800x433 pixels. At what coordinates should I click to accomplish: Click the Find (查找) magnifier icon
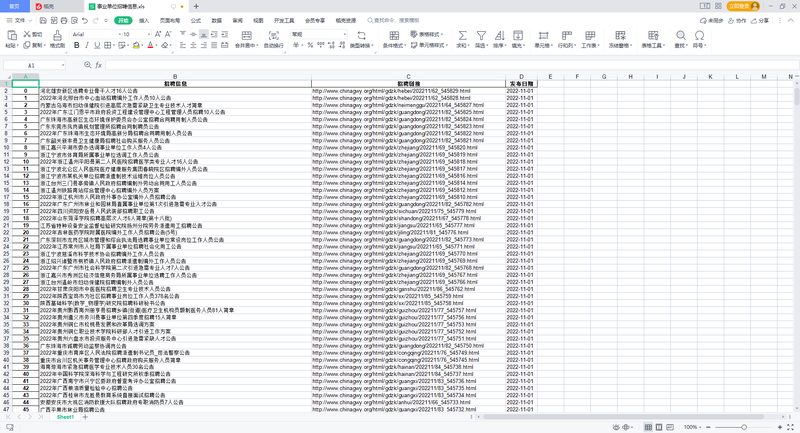pos(681,35)
